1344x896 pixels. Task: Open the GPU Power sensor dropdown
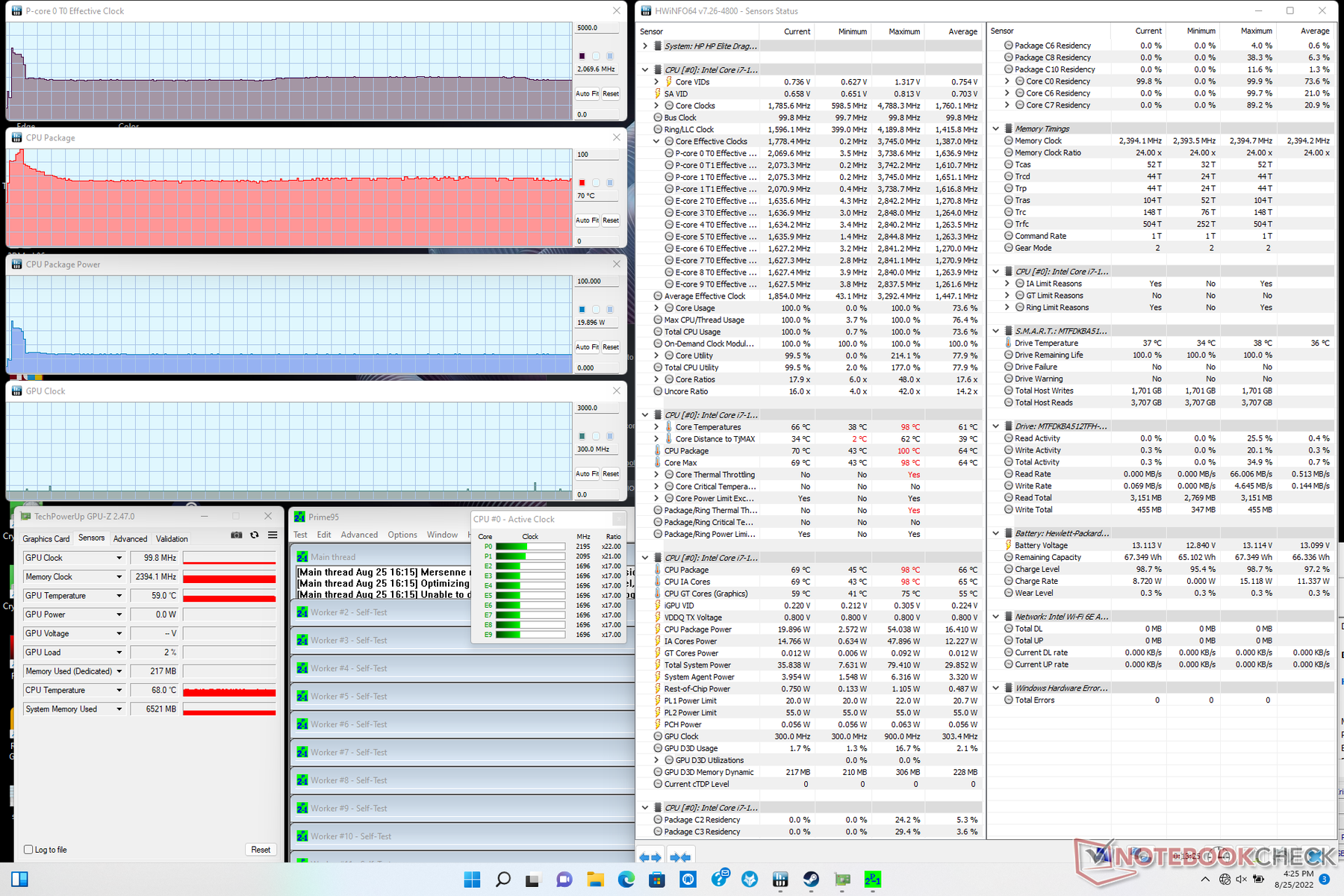[119, 615]
